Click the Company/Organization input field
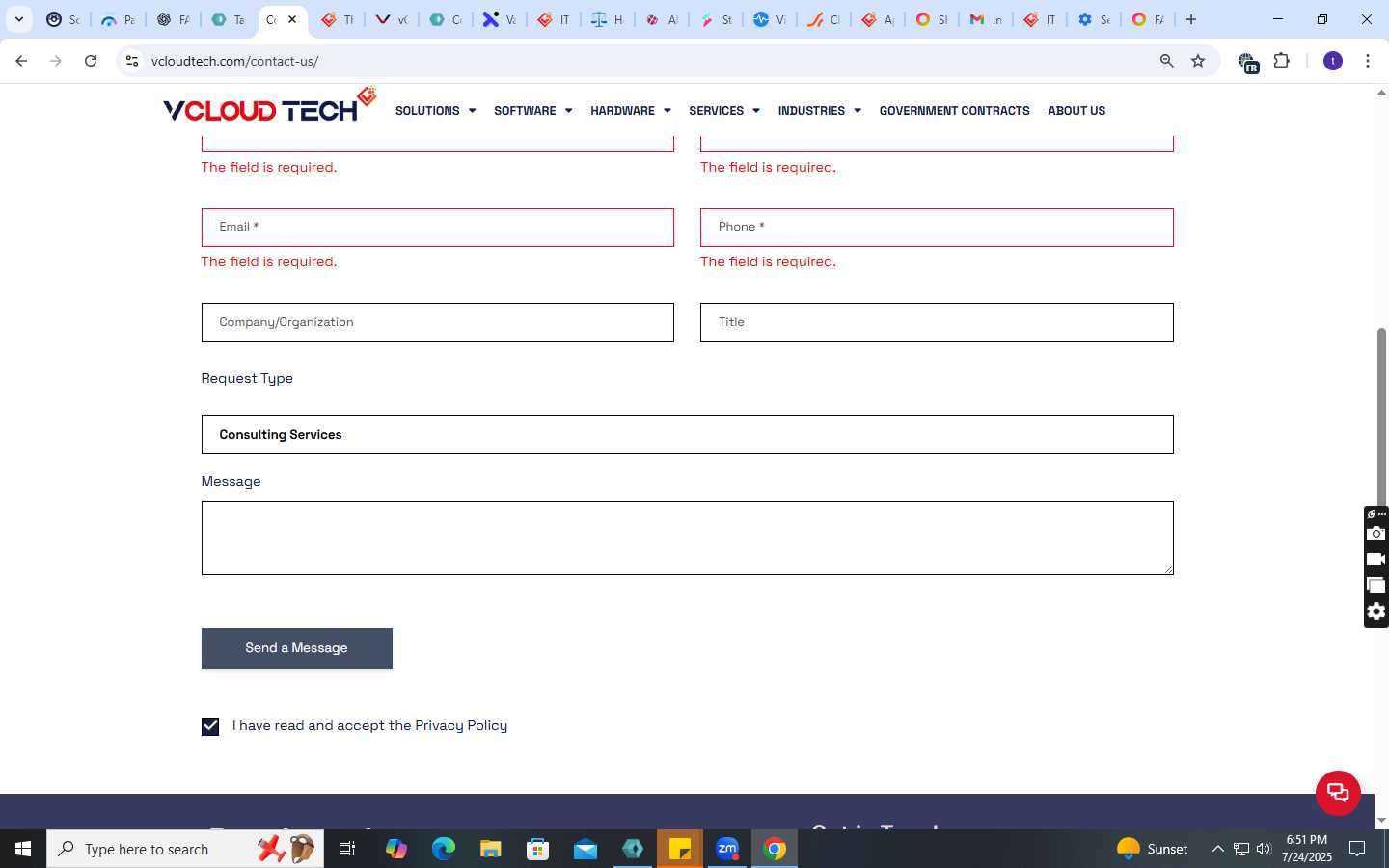Image resolution: width=1389 pixels, height=868 pixels. 437,322
